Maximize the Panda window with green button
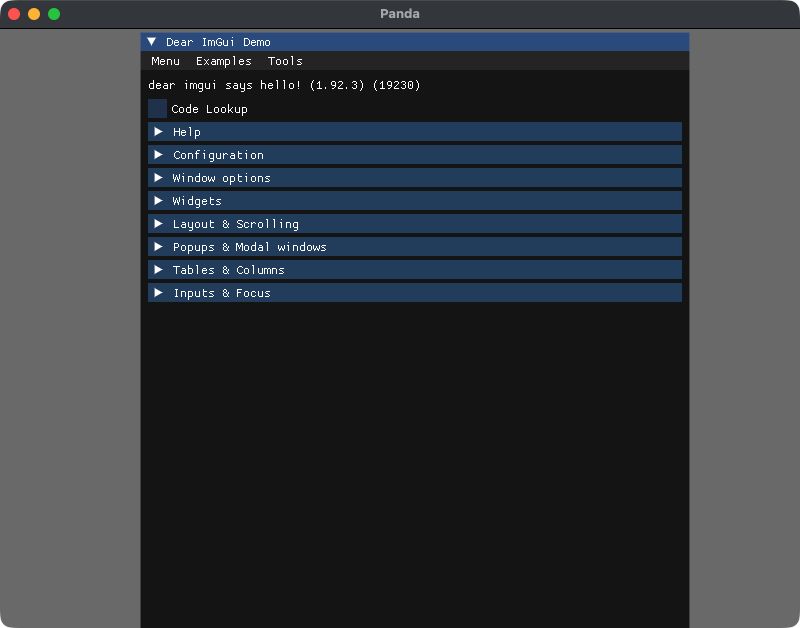The image size is (800, 628). coord(54,14)
